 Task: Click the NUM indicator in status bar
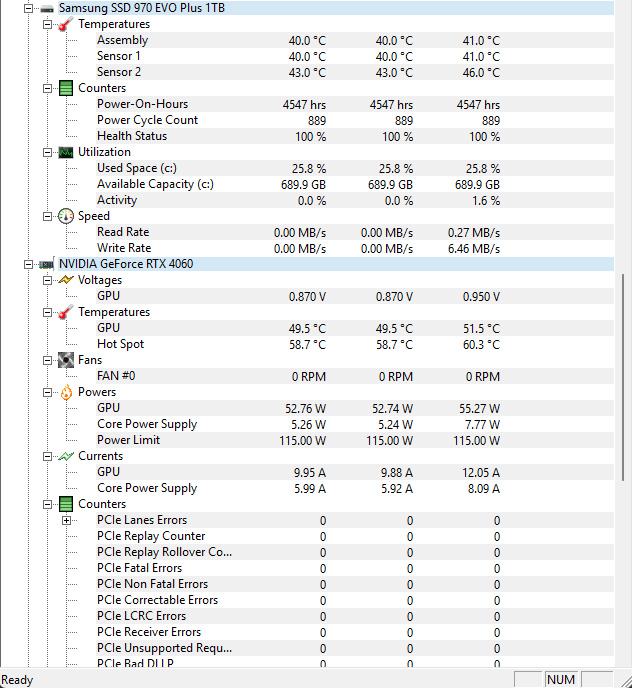pos(561,679)
